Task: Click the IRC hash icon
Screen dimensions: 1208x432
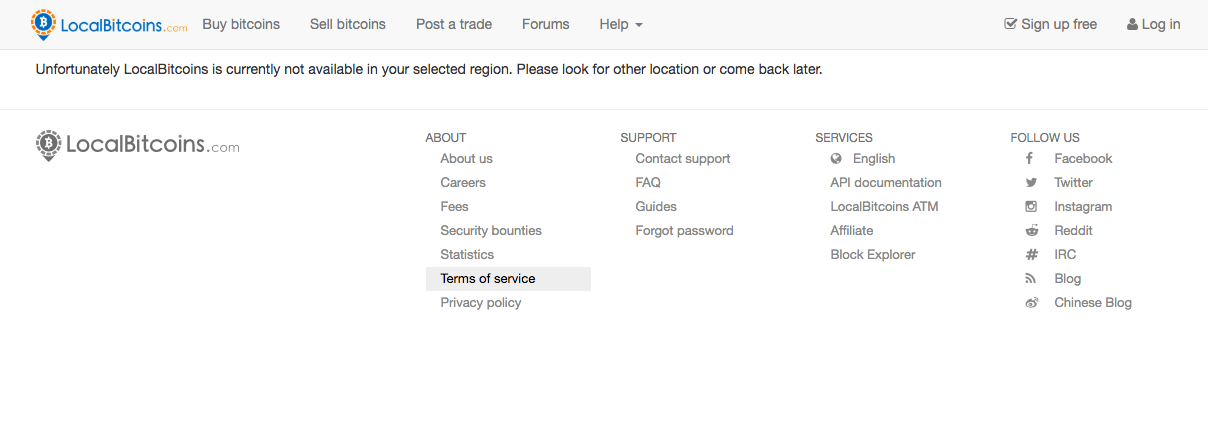Action: pyautogui.click(x=1031, y=255)
